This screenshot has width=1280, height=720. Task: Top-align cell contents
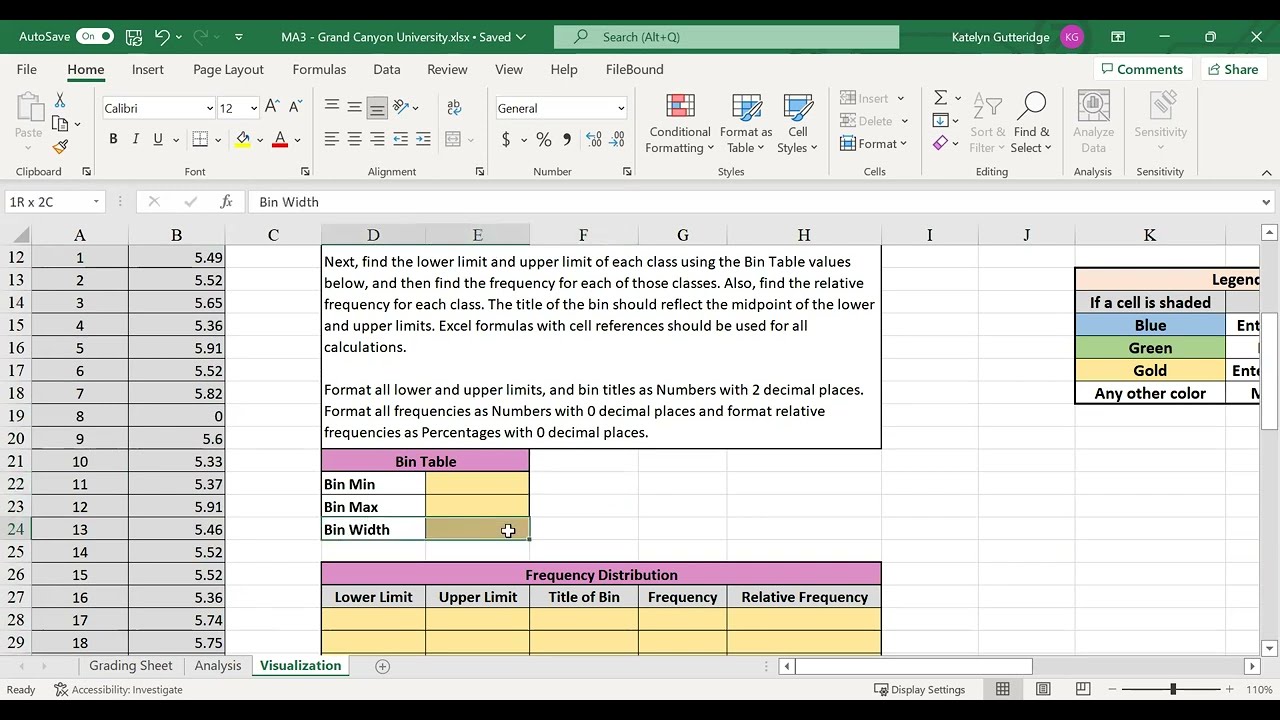(332, 108)
